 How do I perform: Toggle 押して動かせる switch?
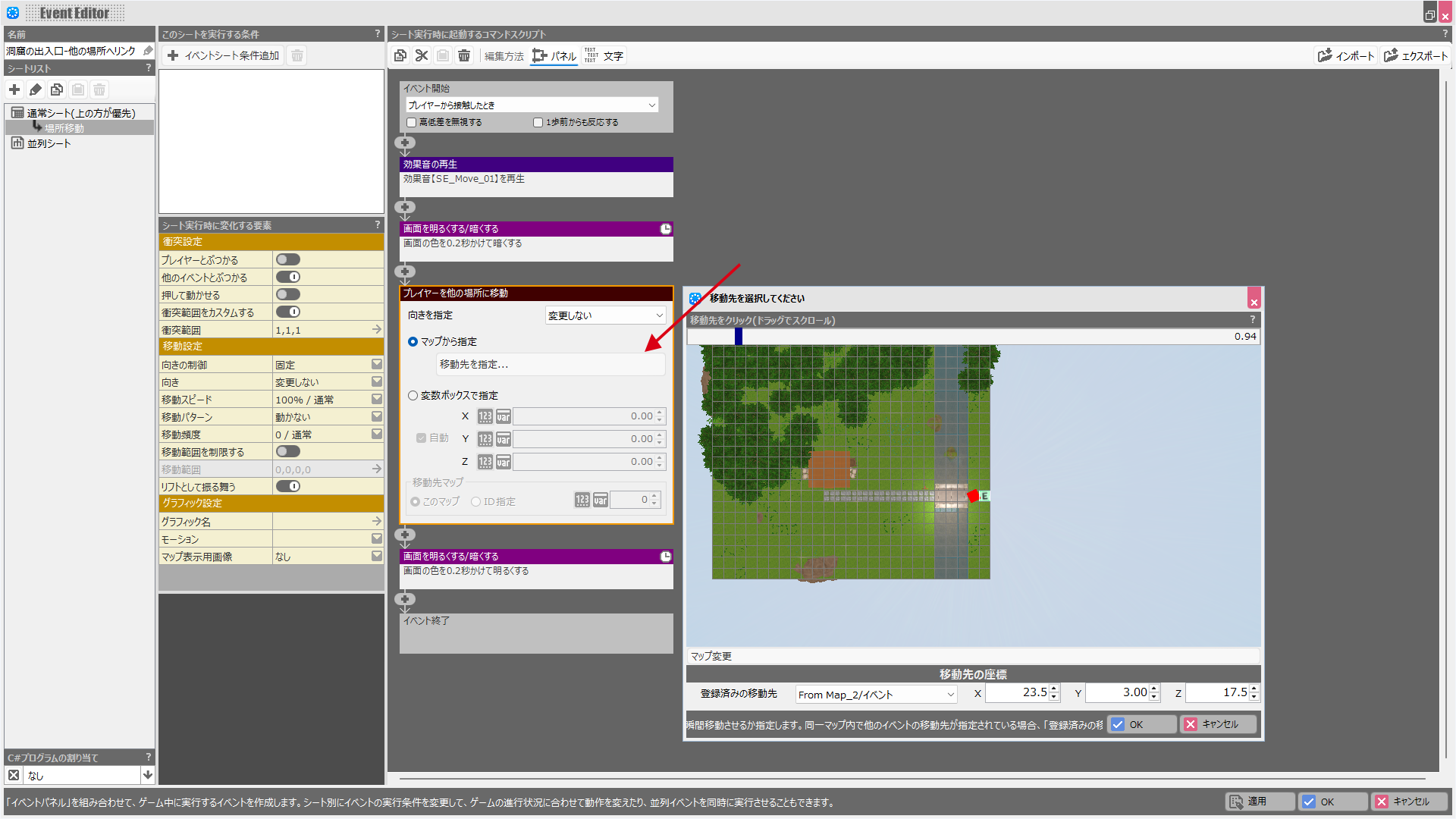pyautogui.click(x=288, y=294)
